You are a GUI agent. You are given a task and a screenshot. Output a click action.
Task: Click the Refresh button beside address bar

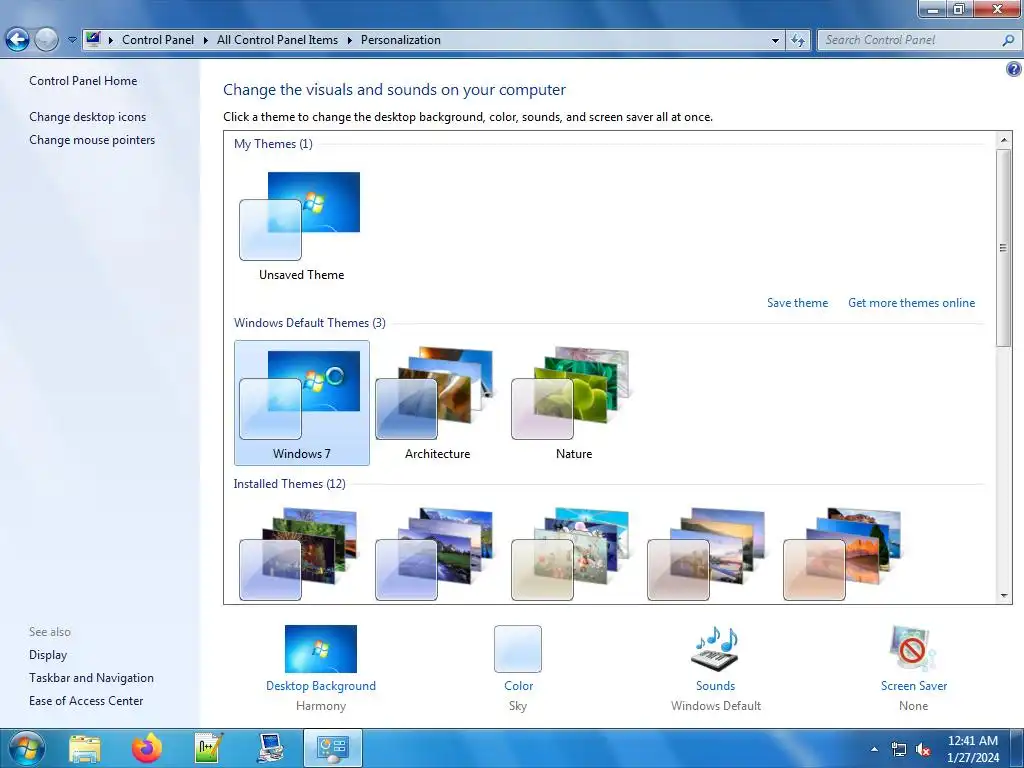point(797,40)
